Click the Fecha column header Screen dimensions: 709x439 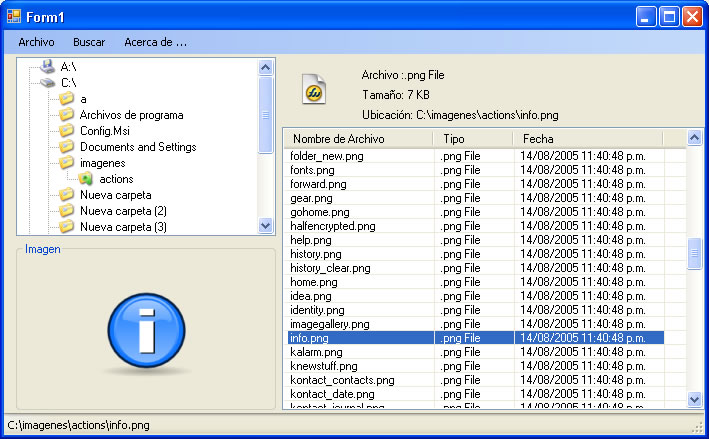click(538, 139)
